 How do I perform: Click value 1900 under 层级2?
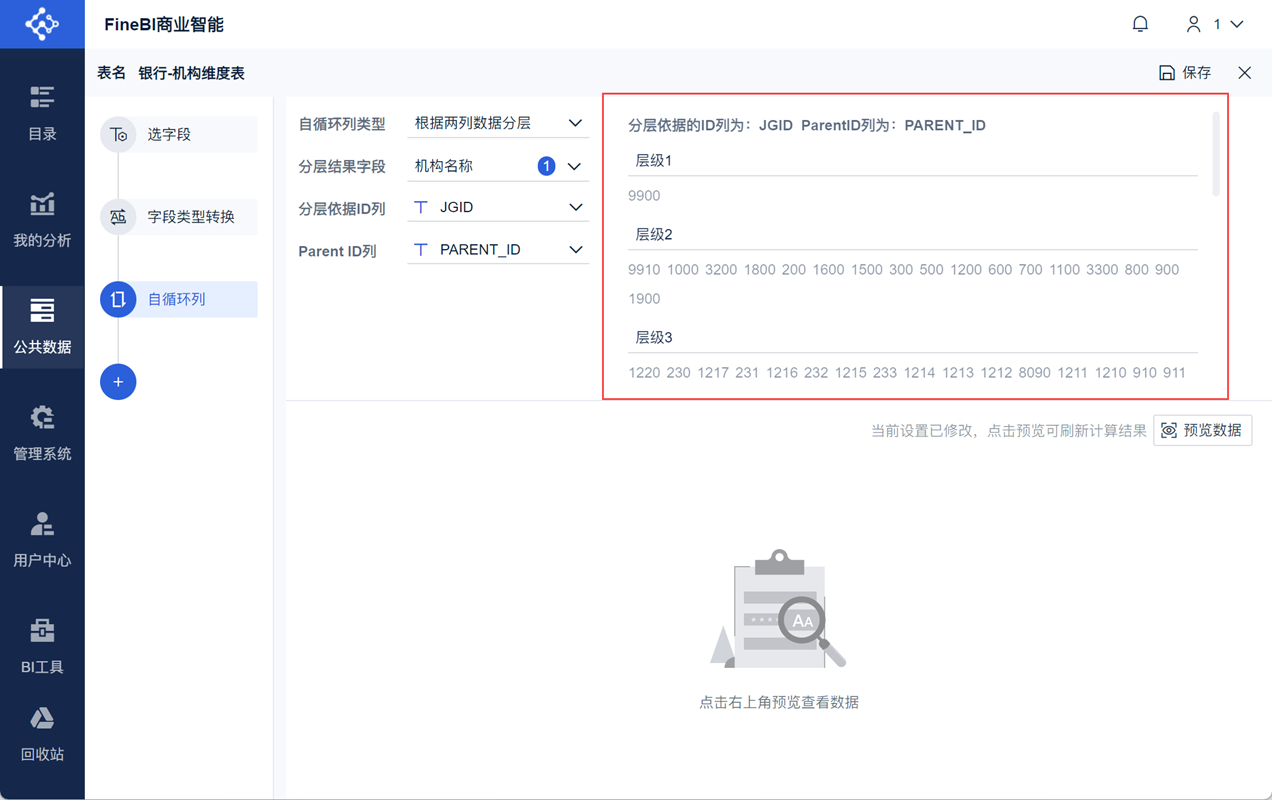(644, 299)
